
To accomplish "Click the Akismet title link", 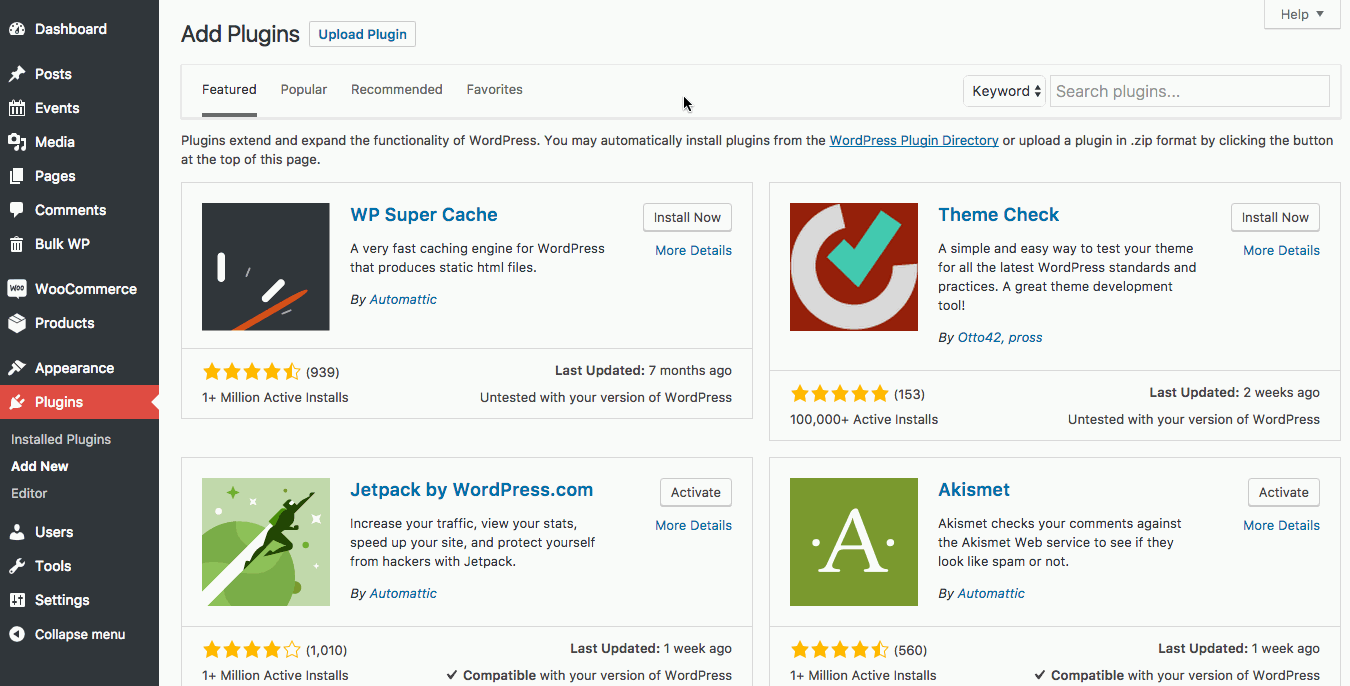I will 974,490.
